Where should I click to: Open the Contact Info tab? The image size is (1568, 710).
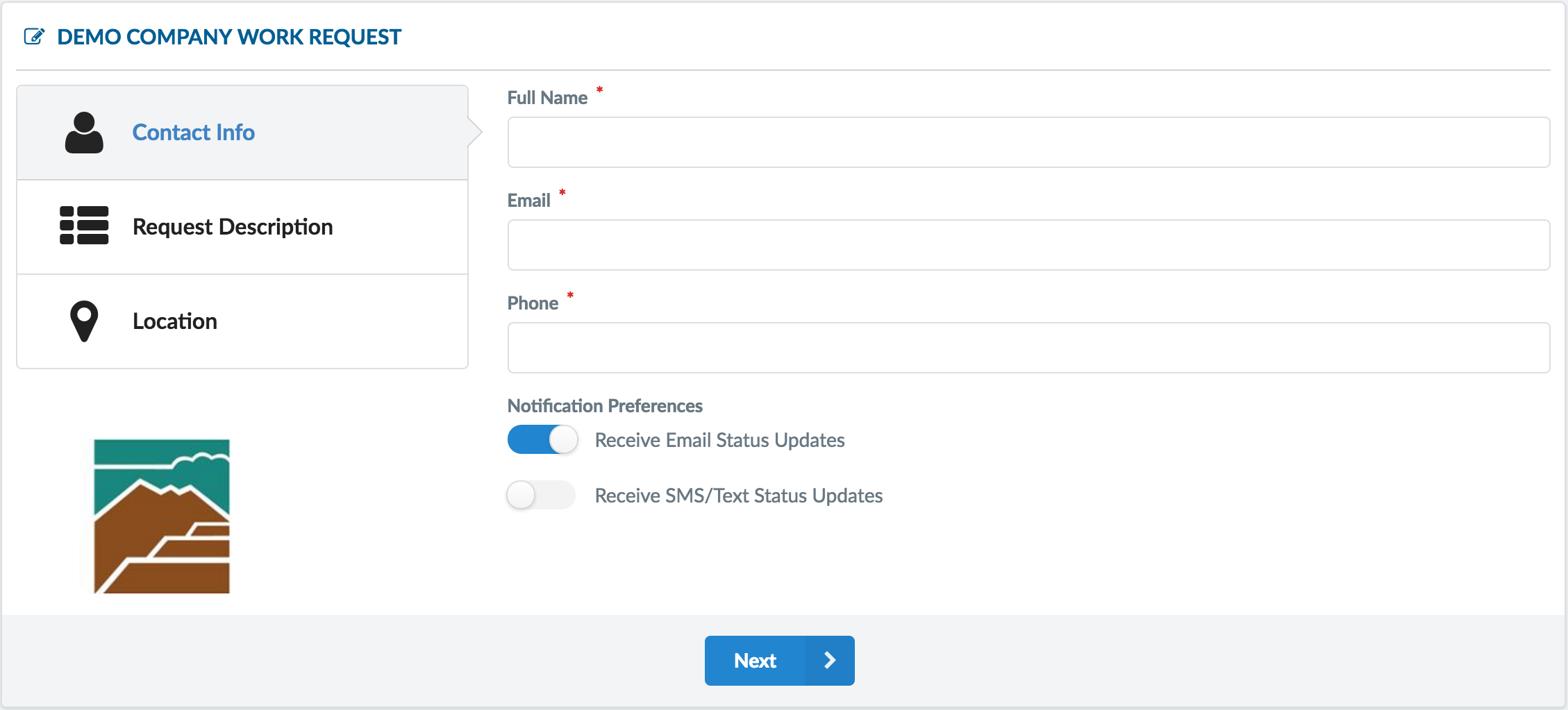[x=194, y=133]
